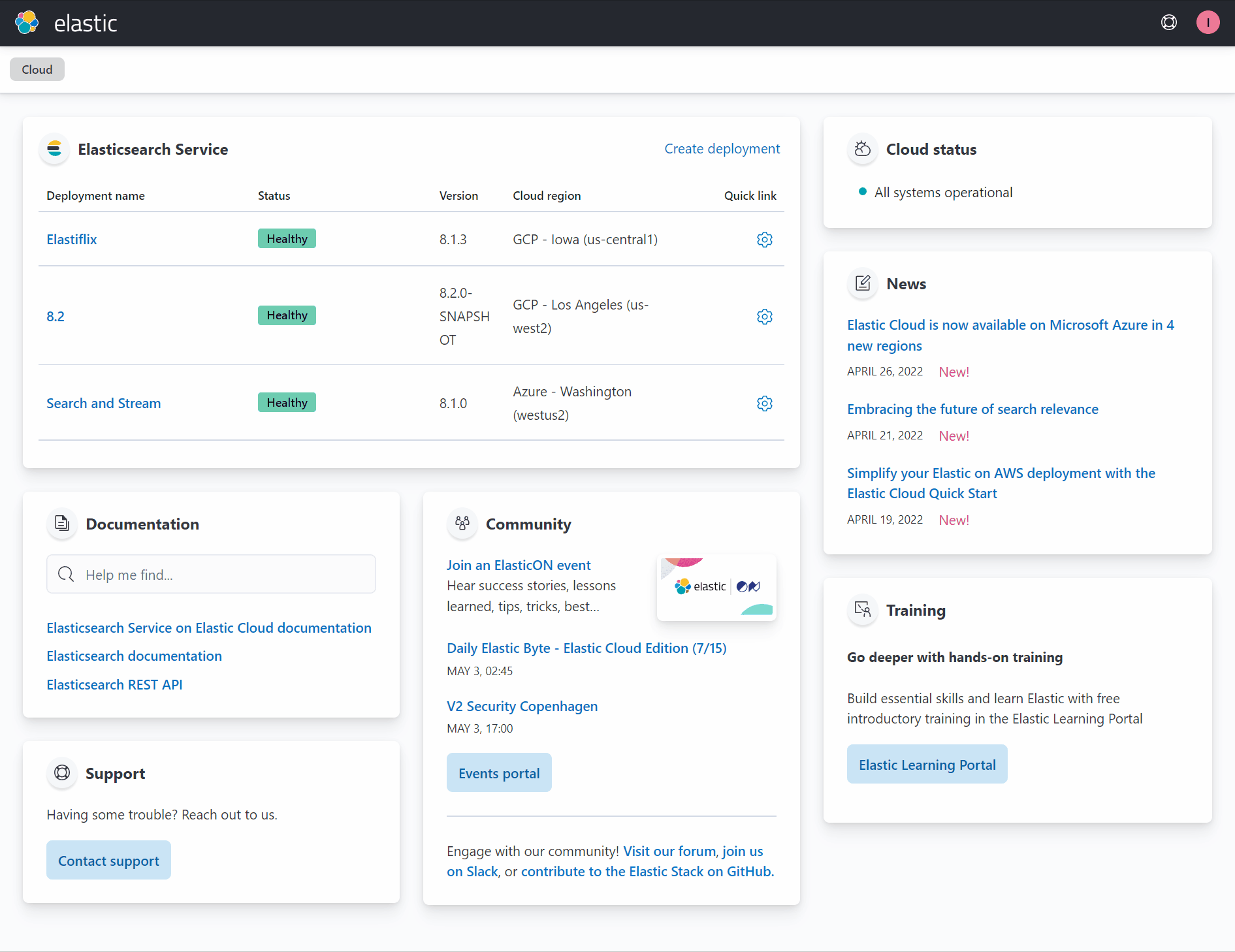The image size is (1235, 952).
Task: Open Daily Elastic Byte Elastic Cloud Edition
Action: click(586, 648)
